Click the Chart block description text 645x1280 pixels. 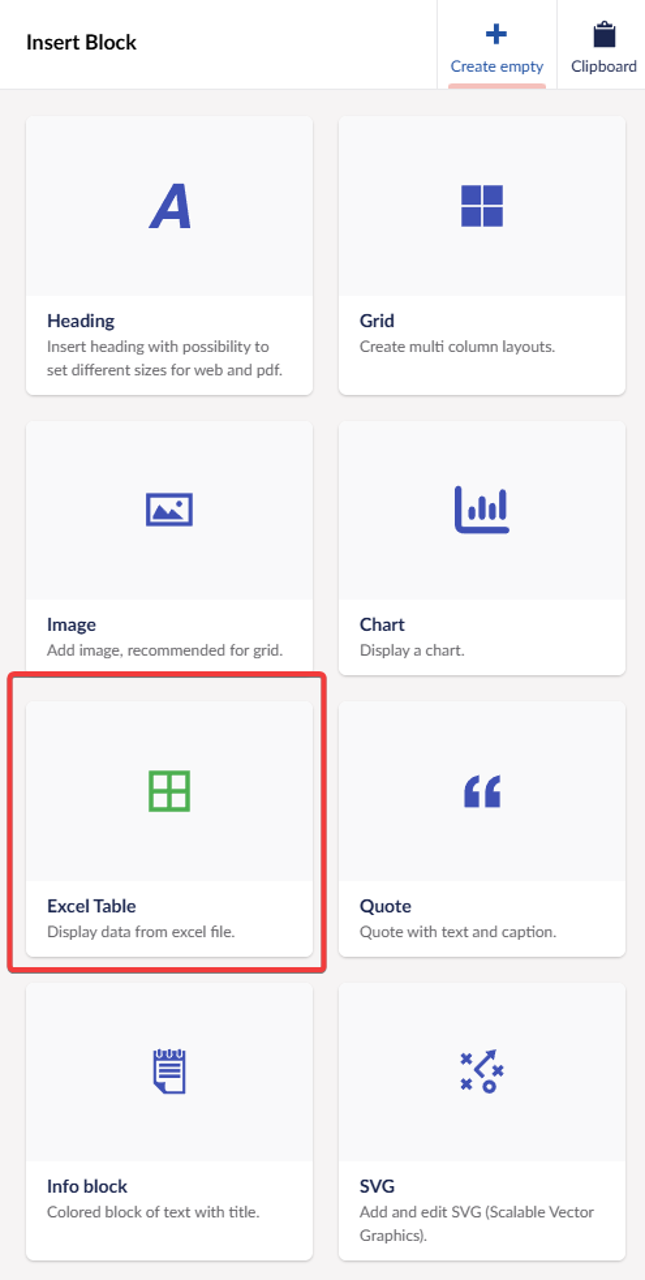(x=412, y=650)
